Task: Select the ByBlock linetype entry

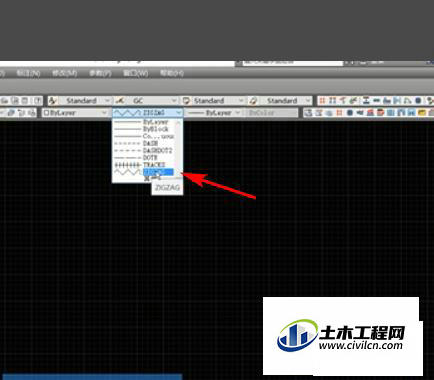Action: point(145,129)
